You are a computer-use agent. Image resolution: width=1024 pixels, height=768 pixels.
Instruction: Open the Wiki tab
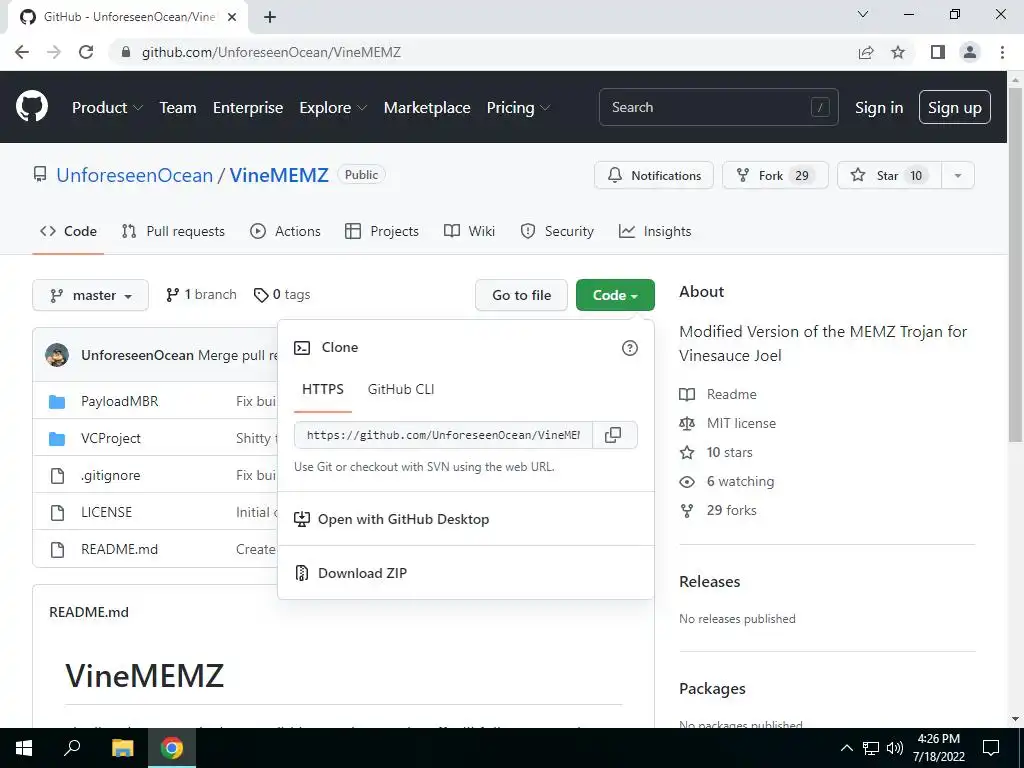pyautogui.click(x=470, y=231)
